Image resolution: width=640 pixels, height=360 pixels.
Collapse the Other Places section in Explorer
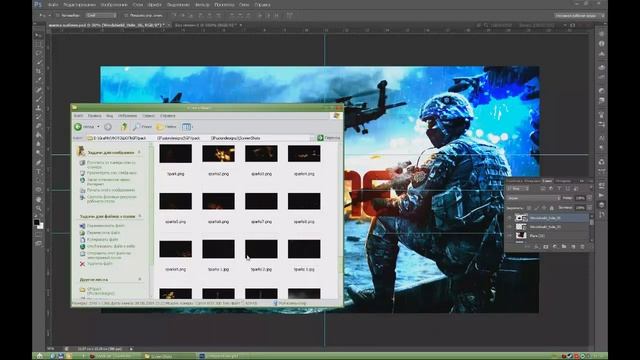[x=140, y=280]
